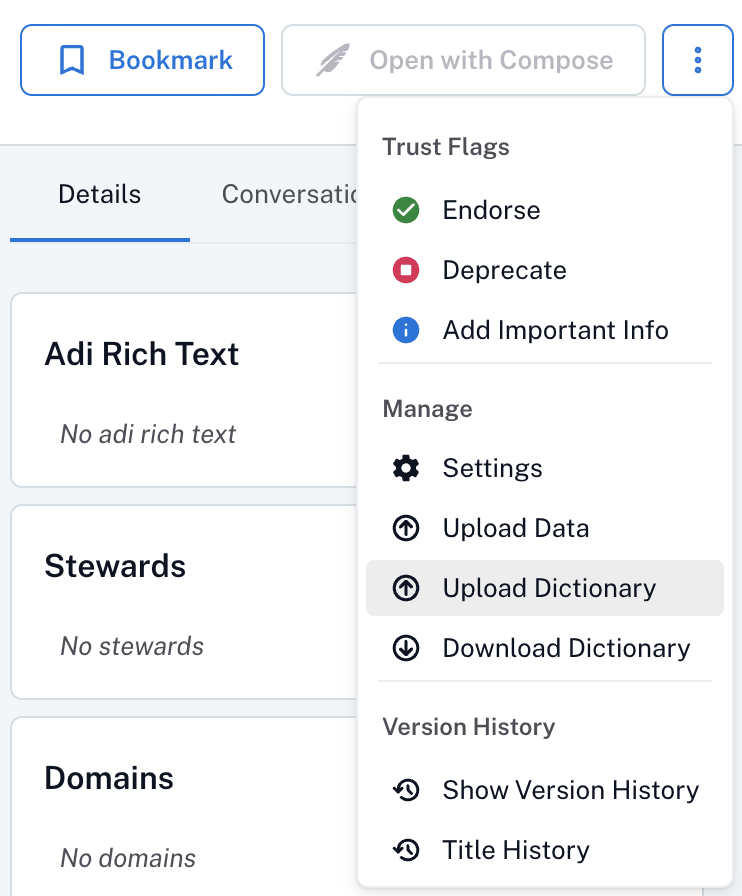742x896 pixels.
Task: Click the No adi rich text placeholder
Action: (148, 434)
